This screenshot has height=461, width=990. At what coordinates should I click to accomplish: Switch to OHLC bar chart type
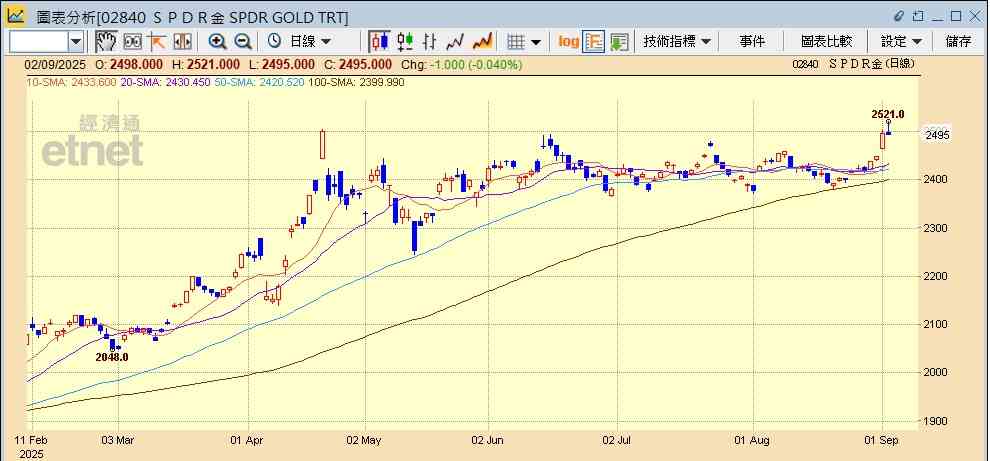coord(430,42)
